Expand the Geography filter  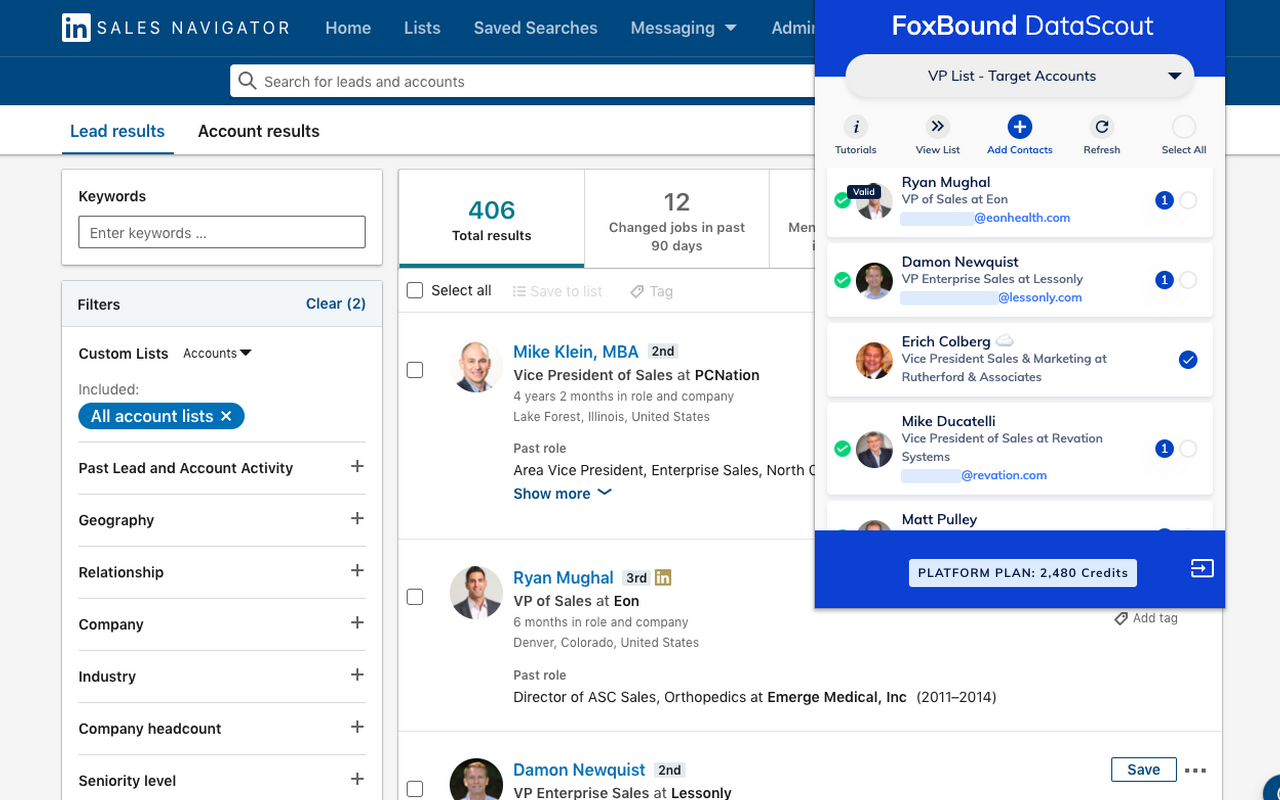coord(357,518)
